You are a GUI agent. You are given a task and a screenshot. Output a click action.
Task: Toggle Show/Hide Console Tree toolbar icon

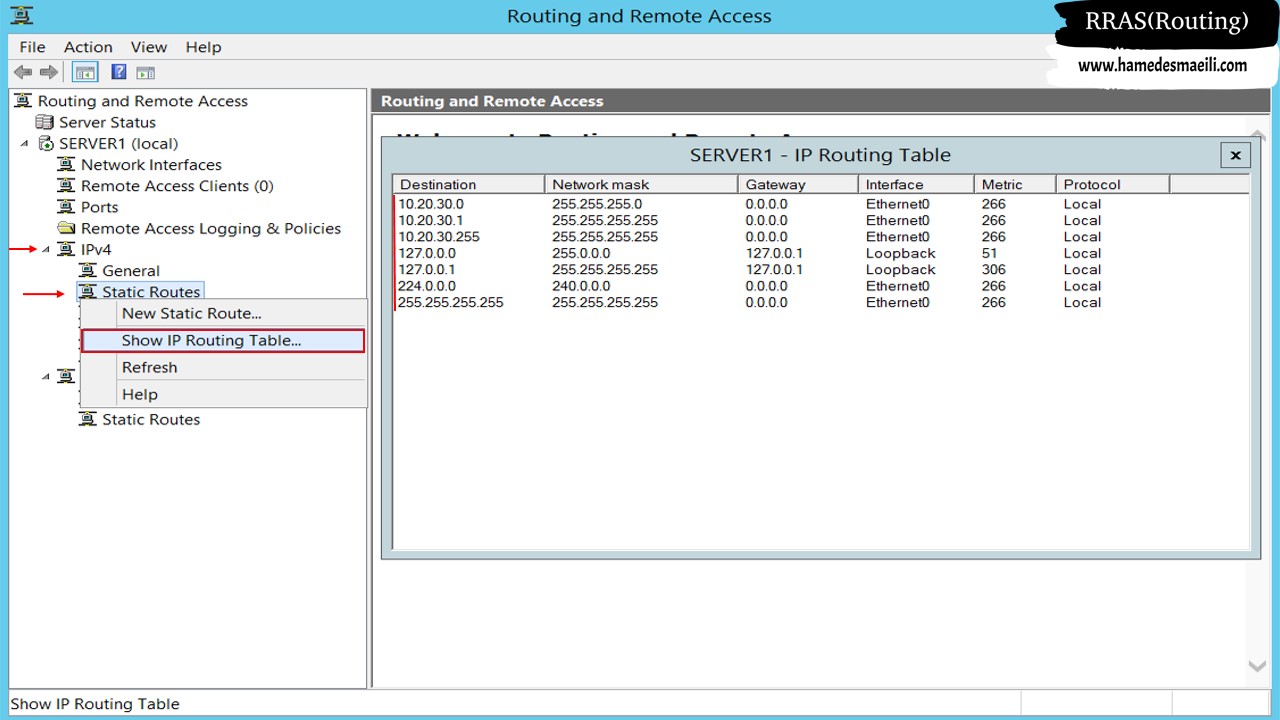(x=86, y=72)
